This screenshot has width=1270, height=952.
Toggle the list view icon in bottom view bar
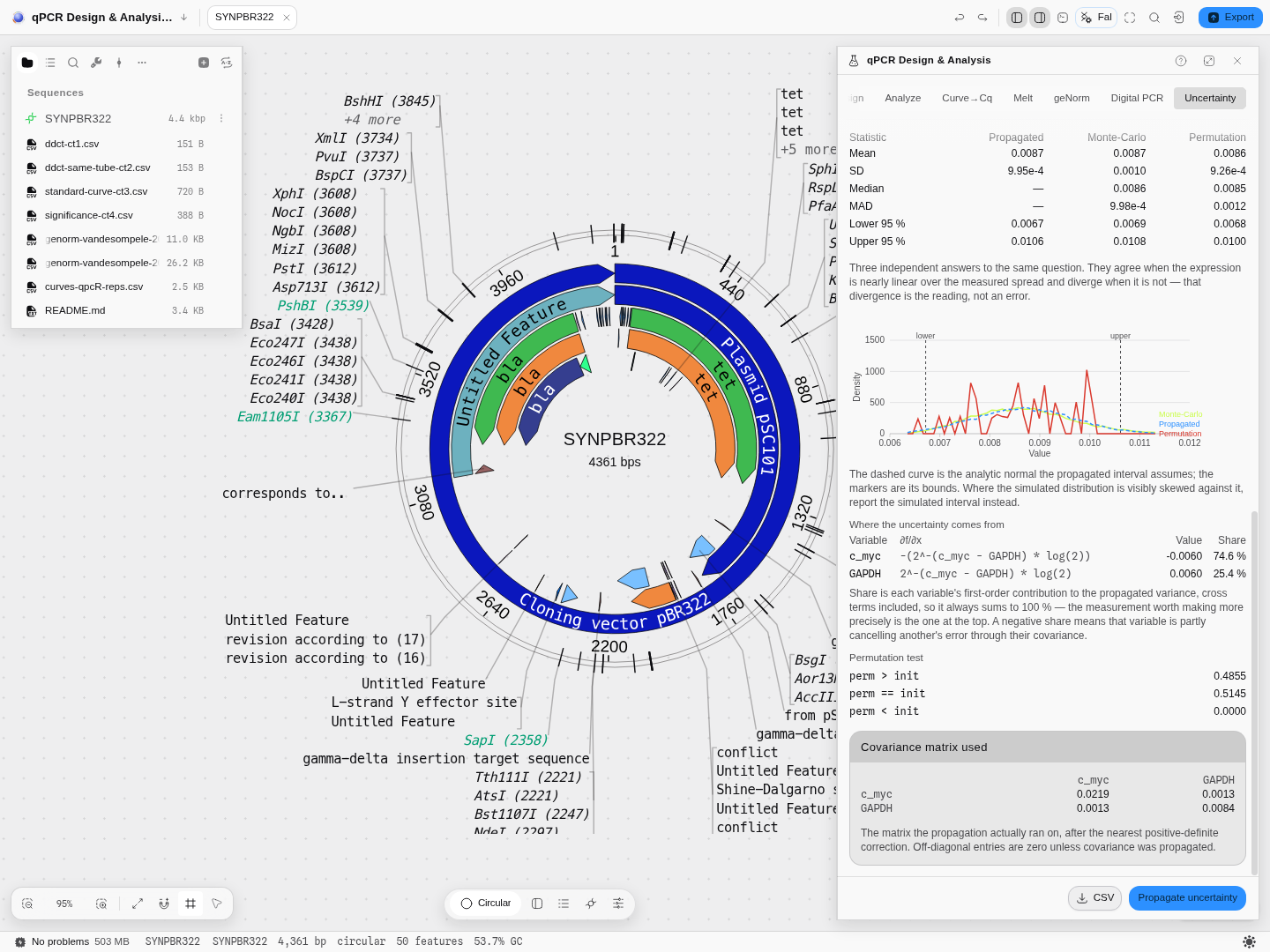point(564,904)
